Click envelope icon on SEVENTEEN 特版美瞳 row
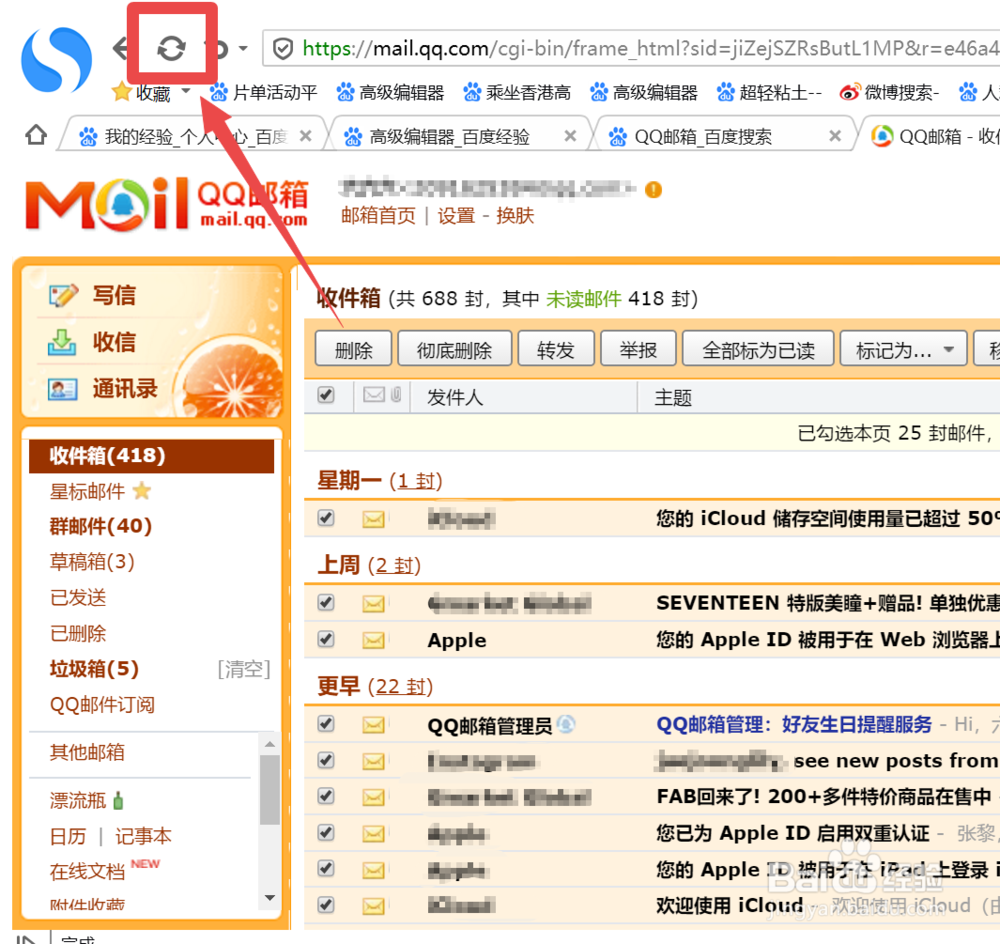Screen dimensions: 1000x944 (374, 603)
